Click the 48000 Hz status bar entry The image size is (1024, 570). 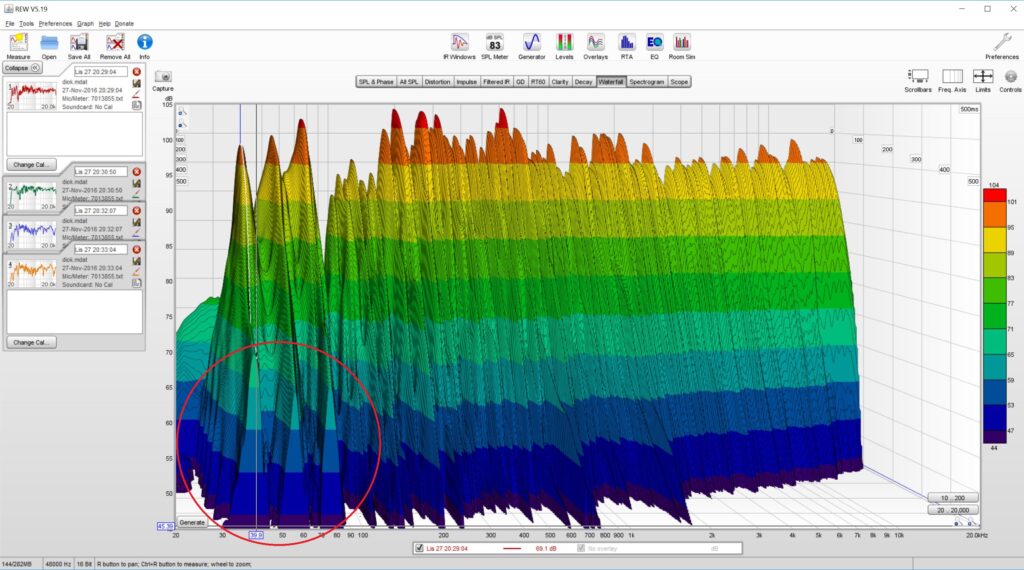point(58,563)
